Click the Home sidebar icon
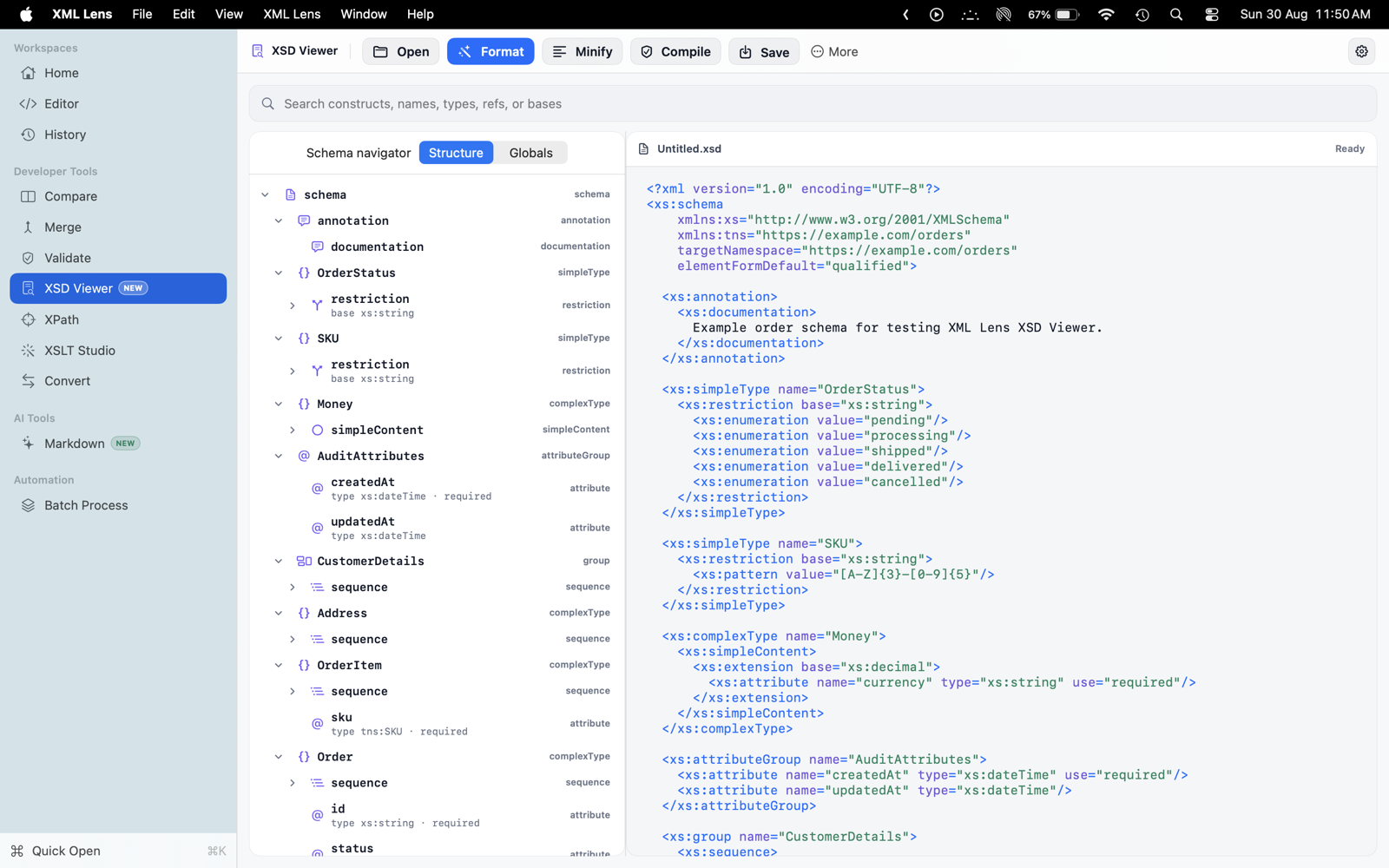This screenshot has width=1389, height=868. [29, 73]
